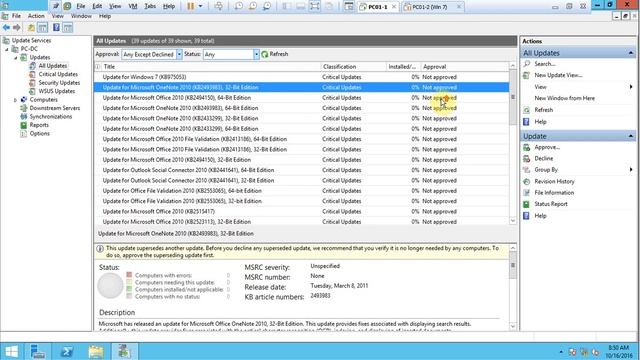Click the Synchronizations node icon
Screen dimensions: 640x360
[24, 116]
